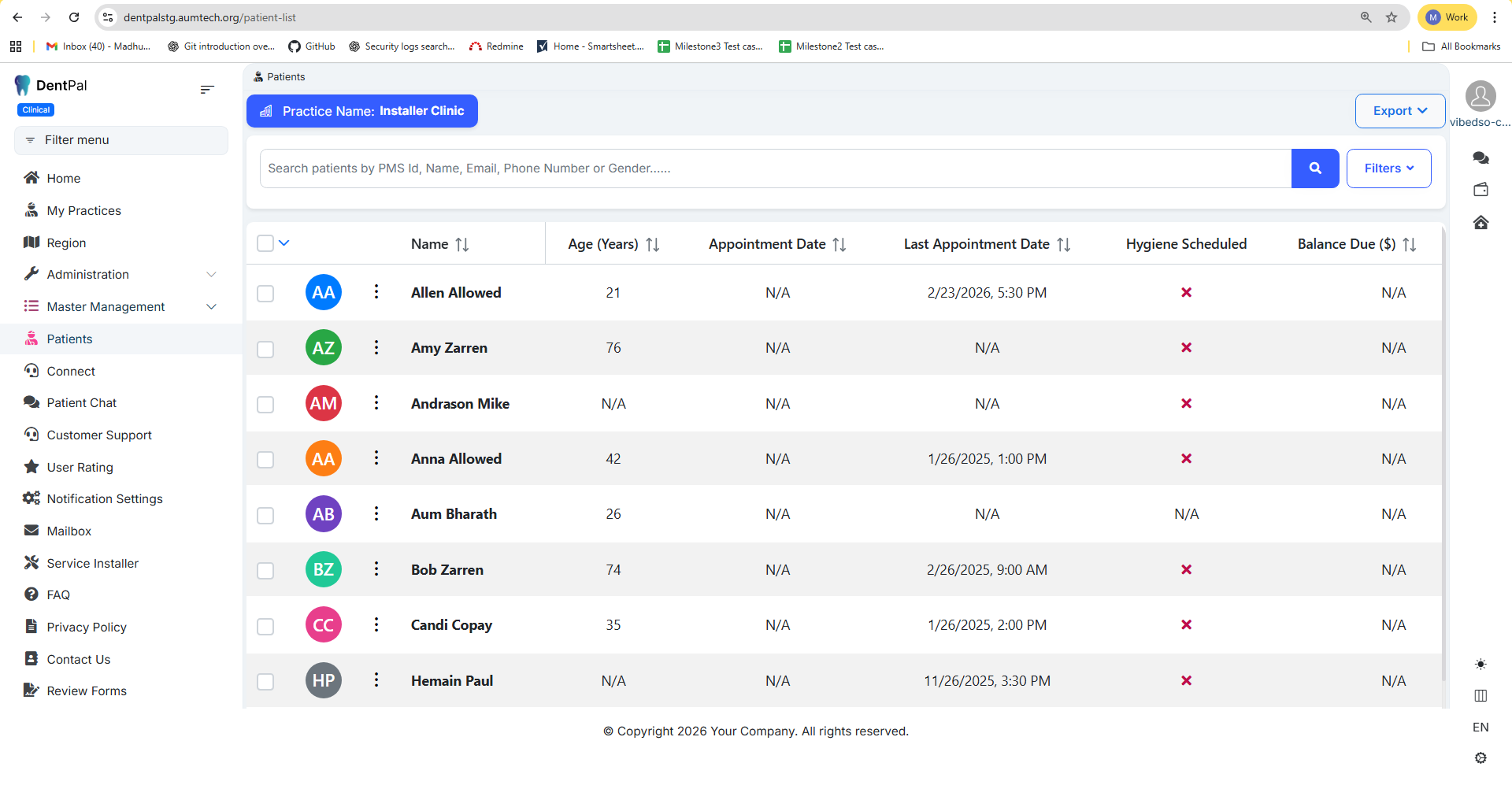Toggle the sun brightness theme icon
Image resolution: width=1512 pixels, height=785 pixels.
(1480, 665)
